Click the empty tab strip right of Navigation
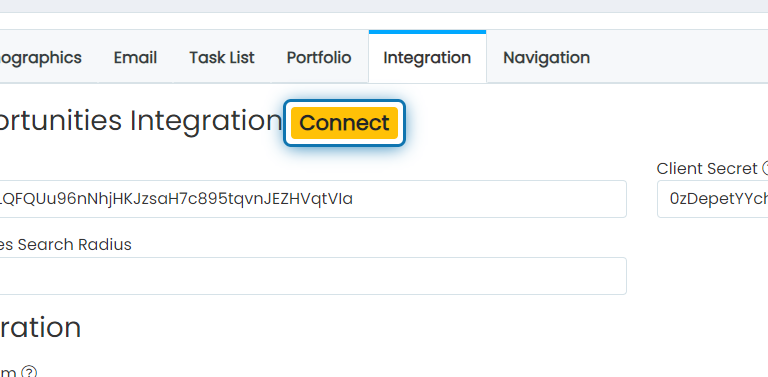The height and width of the screenshot is (377, 768). tap(687, 57)
